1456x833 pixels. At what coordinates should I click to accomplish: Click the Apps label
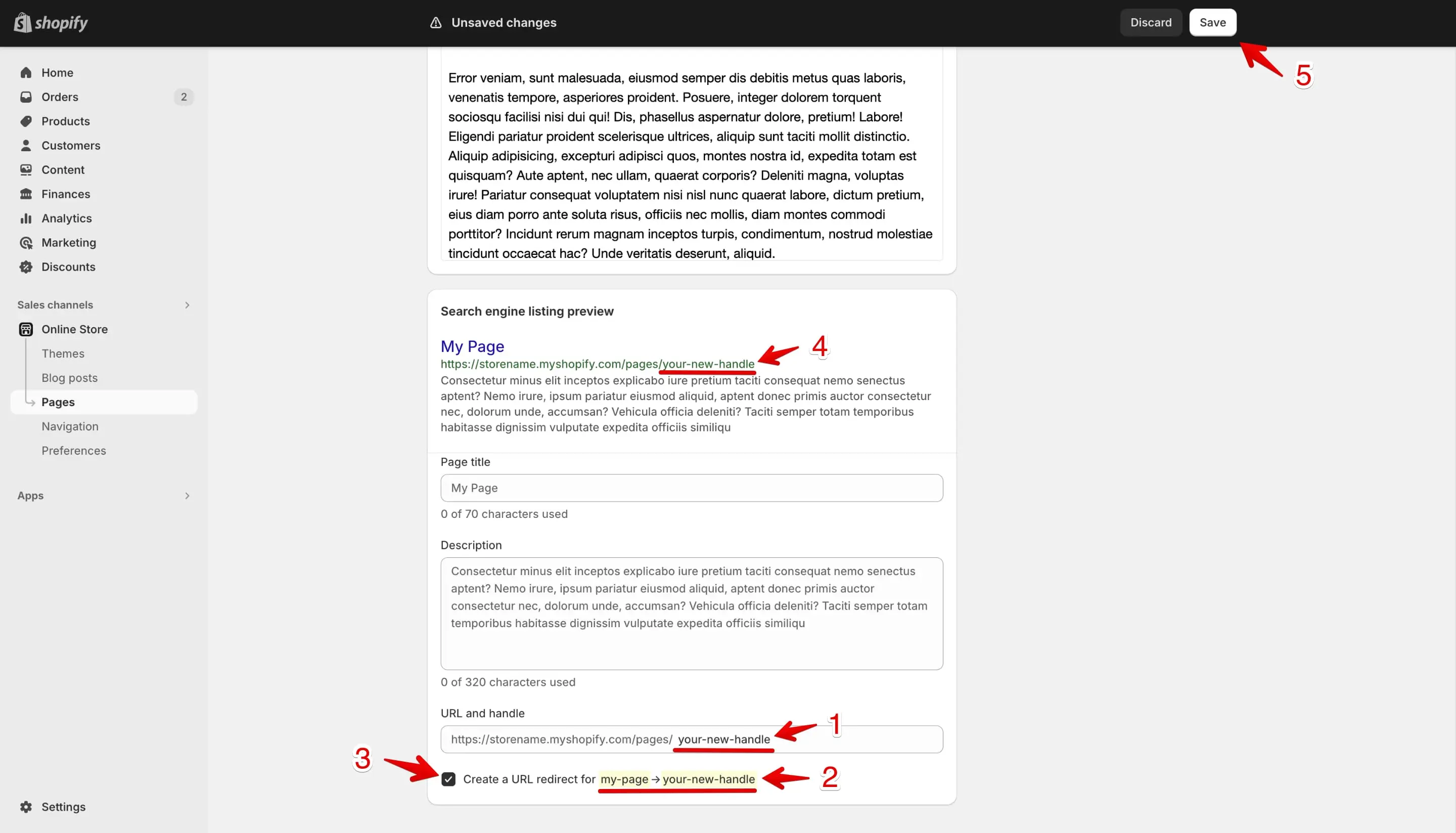(x=30, y=496)
